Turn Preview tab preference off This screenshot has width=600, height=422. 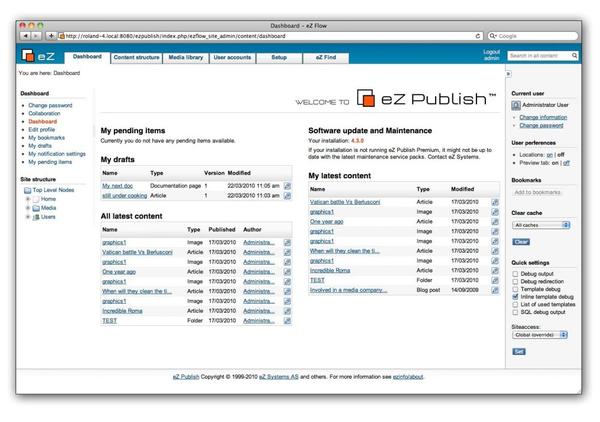[x=566, y=163]
